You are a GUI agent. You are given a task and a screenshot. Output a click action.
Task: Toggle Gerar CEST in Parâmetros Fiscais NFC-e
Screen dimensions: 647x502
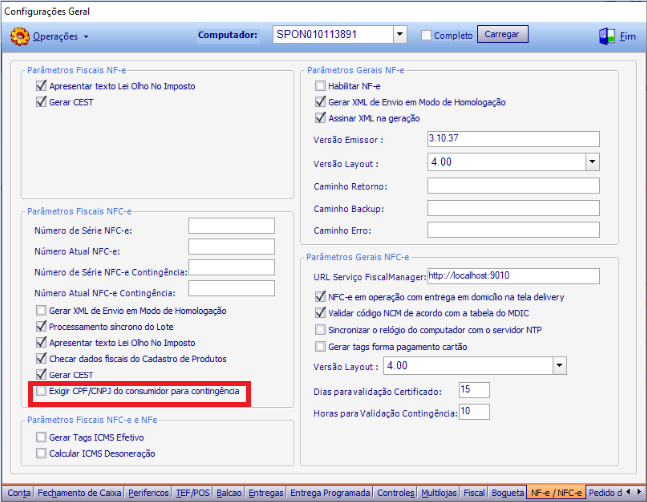point(41,375)
